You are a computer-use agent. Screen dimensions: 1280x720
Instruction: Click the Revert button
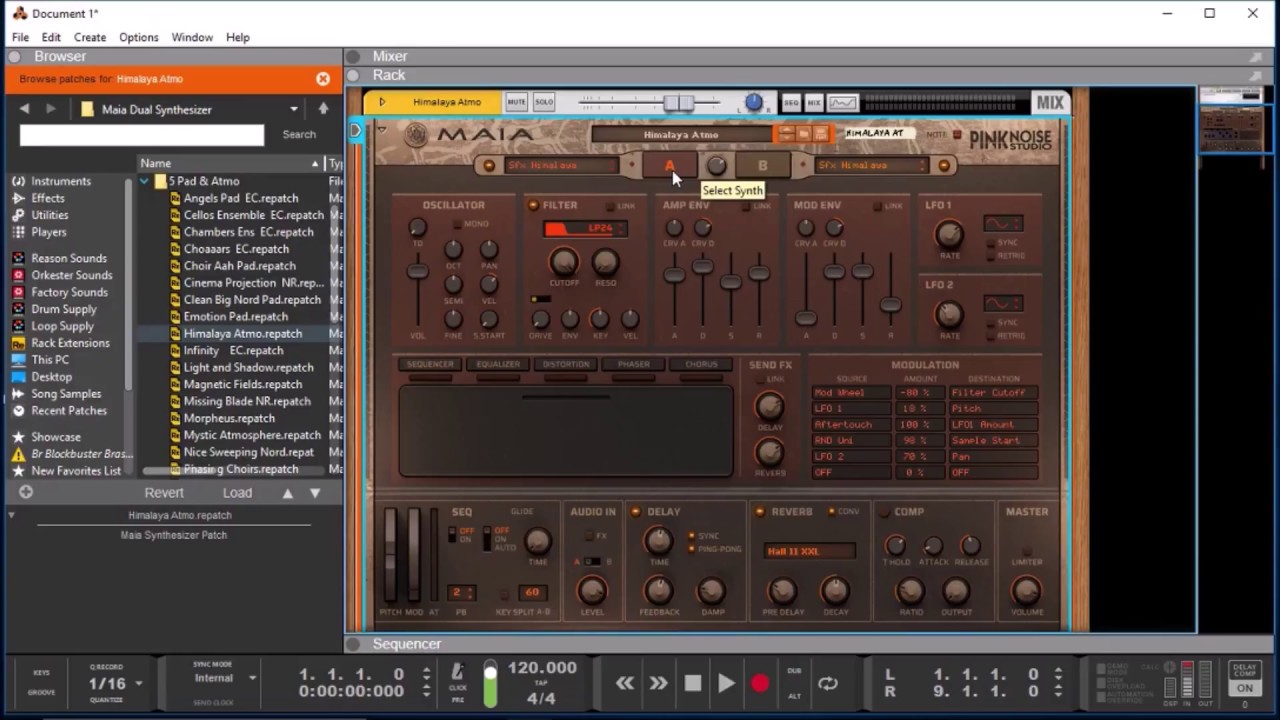[x=164, y=493]
